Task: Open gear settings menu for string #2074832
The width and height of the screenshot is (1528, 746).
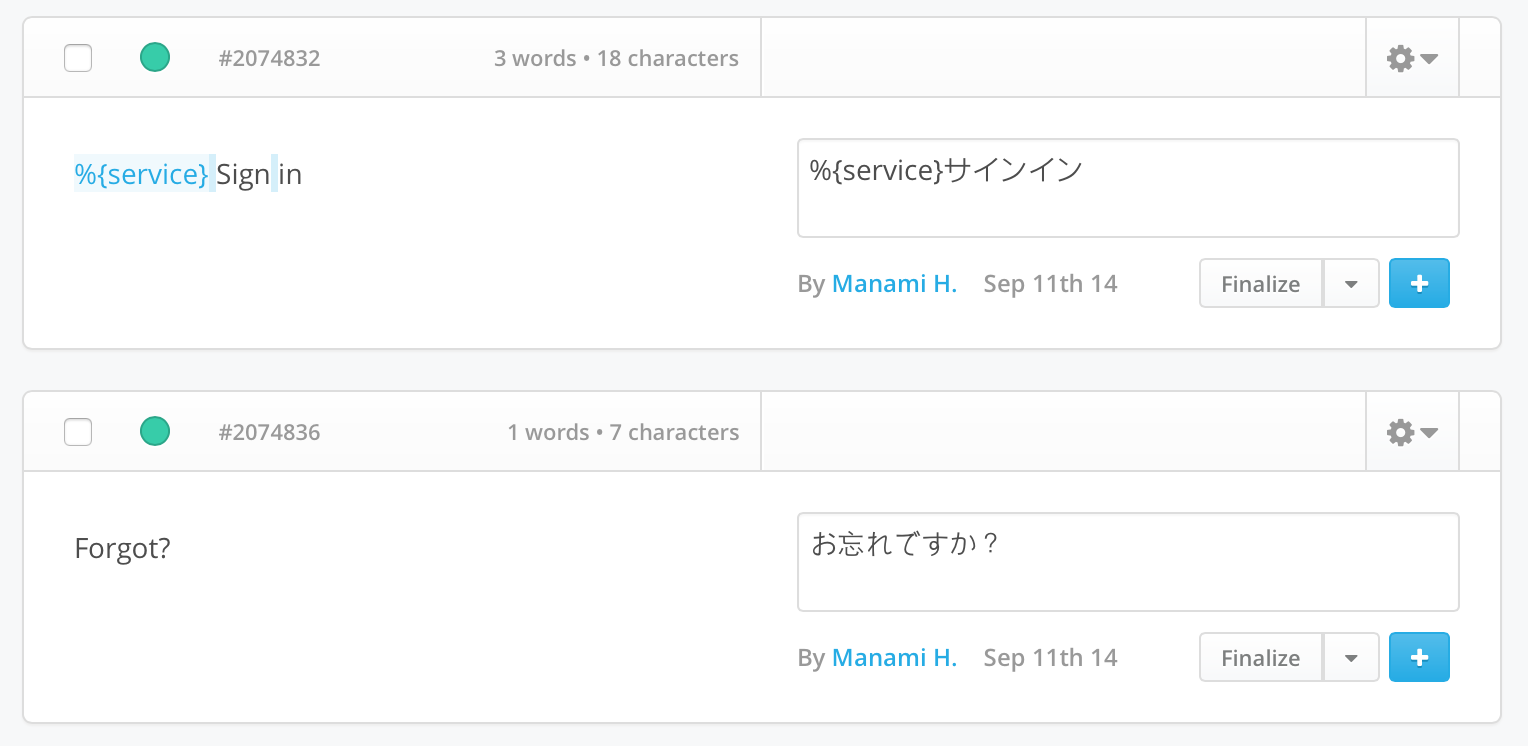Action: (x=1412, y=58)
